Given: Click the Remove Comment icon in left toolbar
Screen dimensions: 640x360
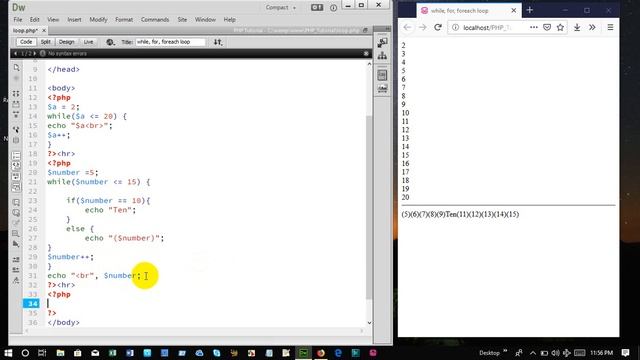Looking at the screenshot, I should click(16, 213).
